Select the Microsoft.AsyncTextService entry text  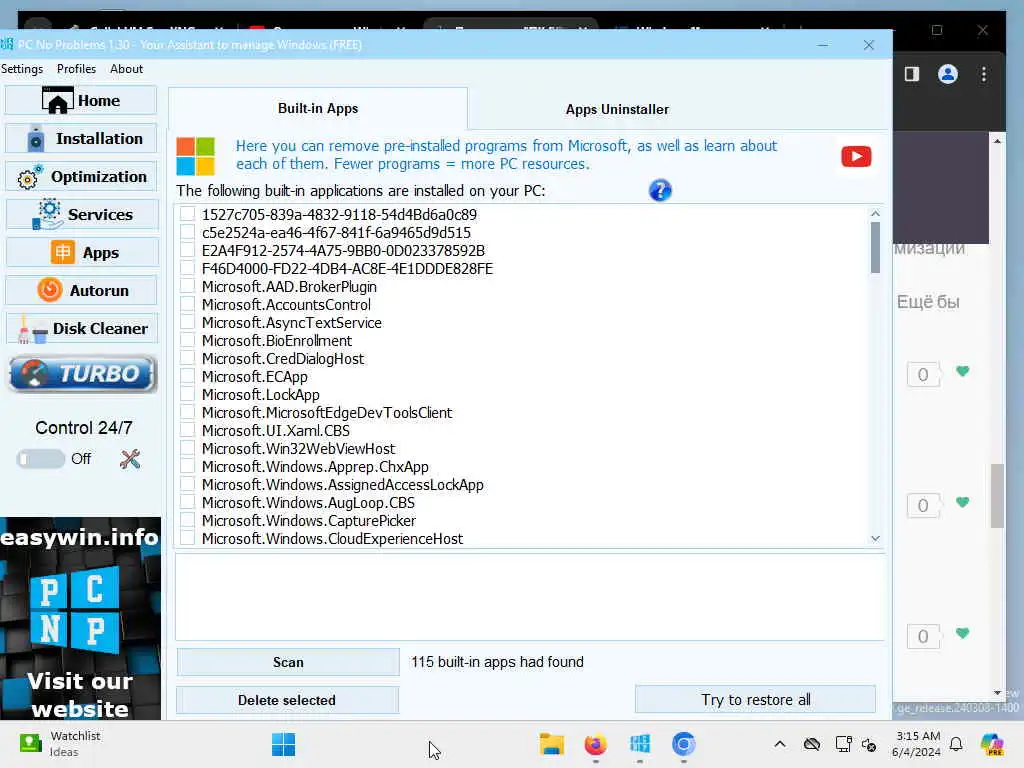pos(291,323)
